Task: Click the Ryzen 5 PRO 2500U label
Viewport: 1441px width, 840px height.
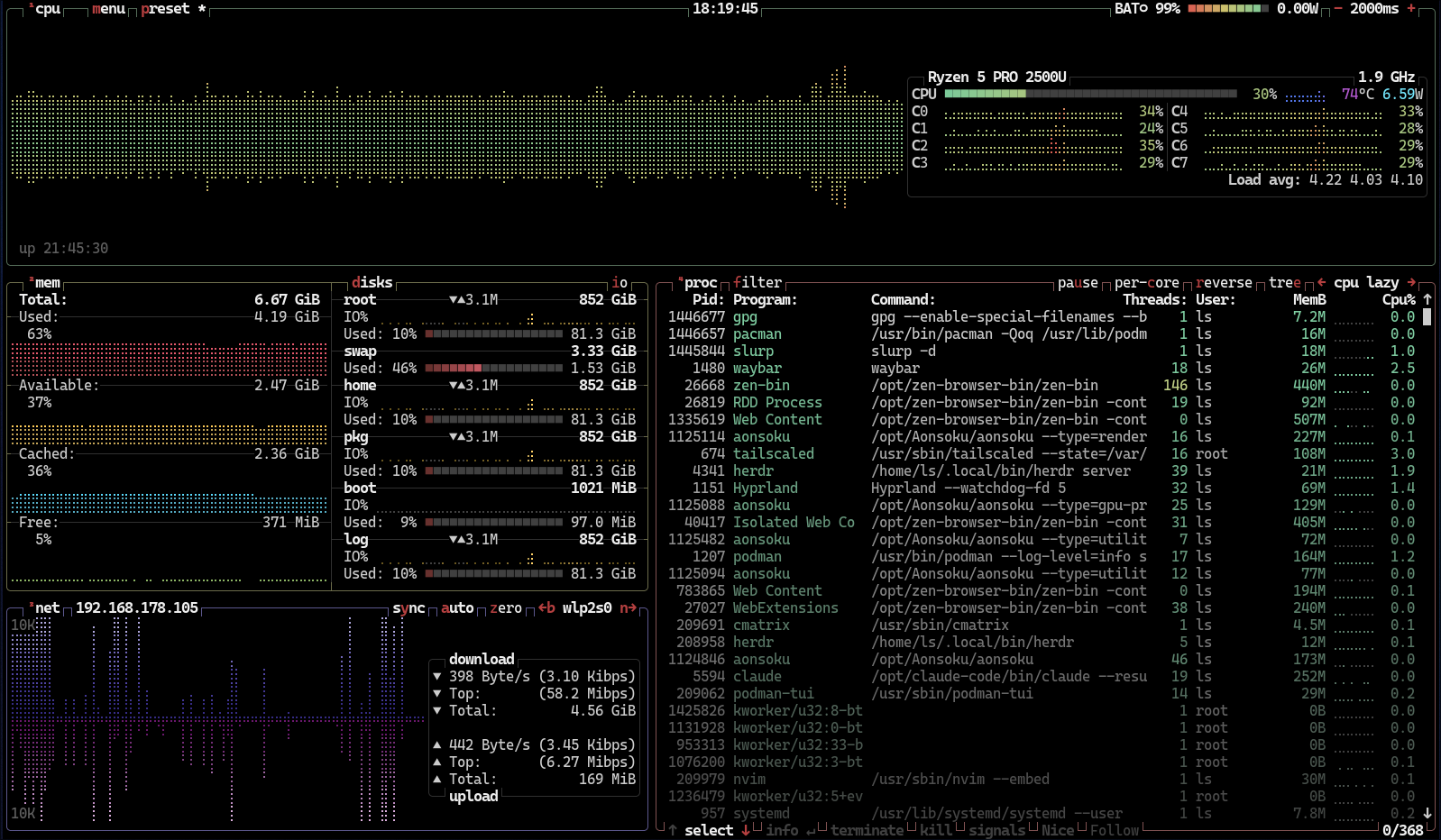Action: click(996, 77)
